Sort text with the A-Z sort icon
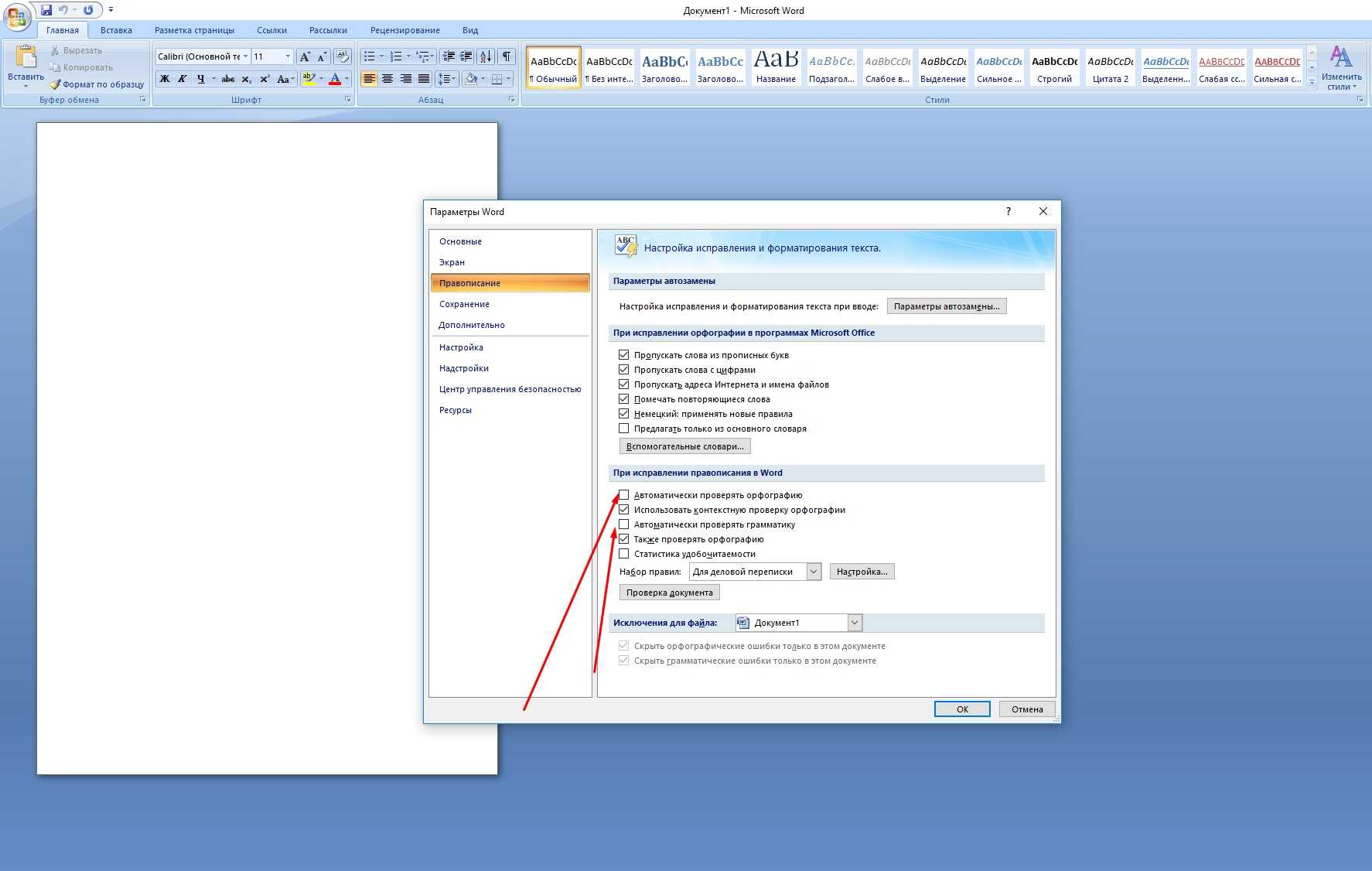 pyautogui.click(x=486, y=56)
